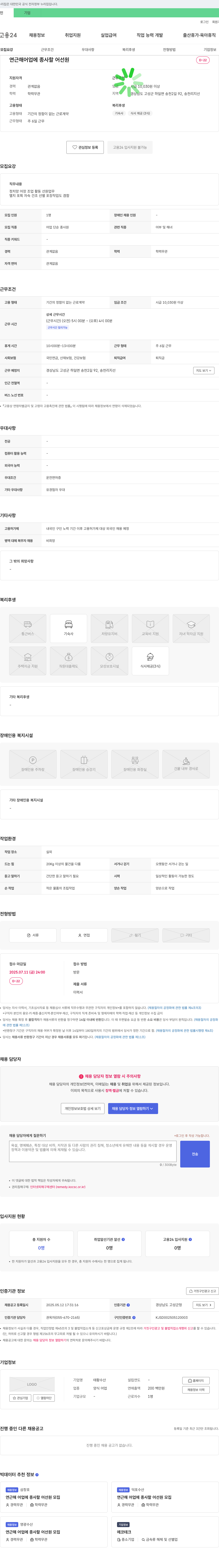Click the company LOGO placeholder image
219x1568 pixels.
pyautogui.click(x=32, y=1384)
